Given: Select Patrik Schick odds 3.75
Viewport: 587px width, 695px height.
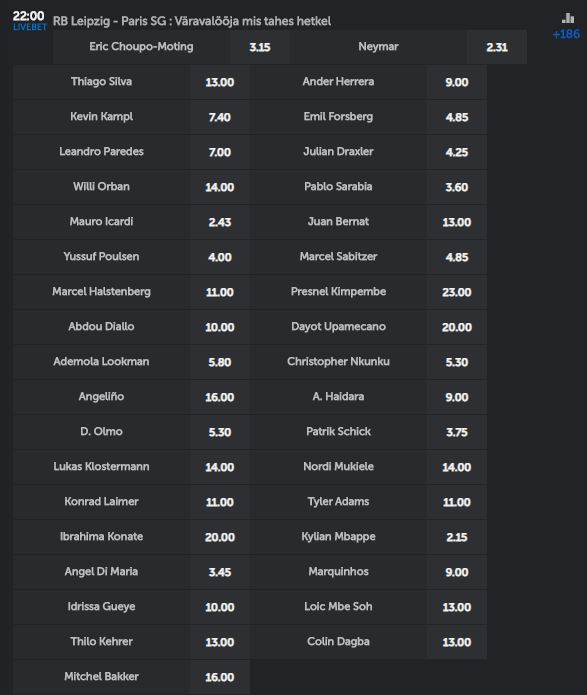Looking at the screenshot, I should [x=457, y=432].
